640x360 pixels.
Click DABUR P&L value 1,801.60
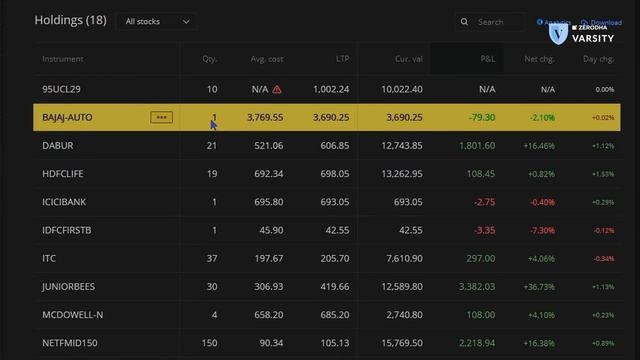[x=477, y=146]
